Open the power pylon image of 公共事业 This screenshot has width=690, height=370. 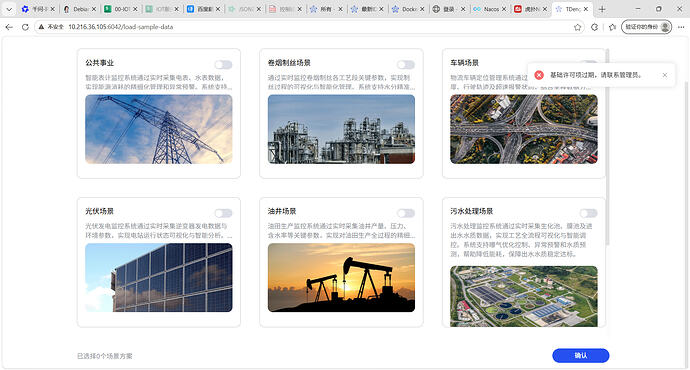click(x=159, y=129)
